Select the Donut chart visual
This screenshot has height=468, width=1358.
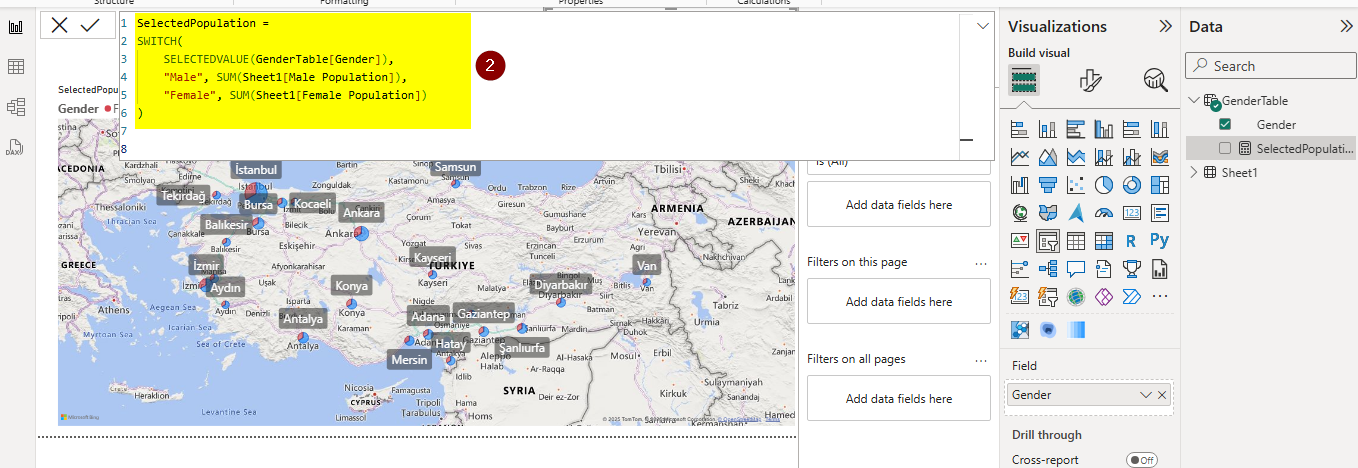[1132, 185]
